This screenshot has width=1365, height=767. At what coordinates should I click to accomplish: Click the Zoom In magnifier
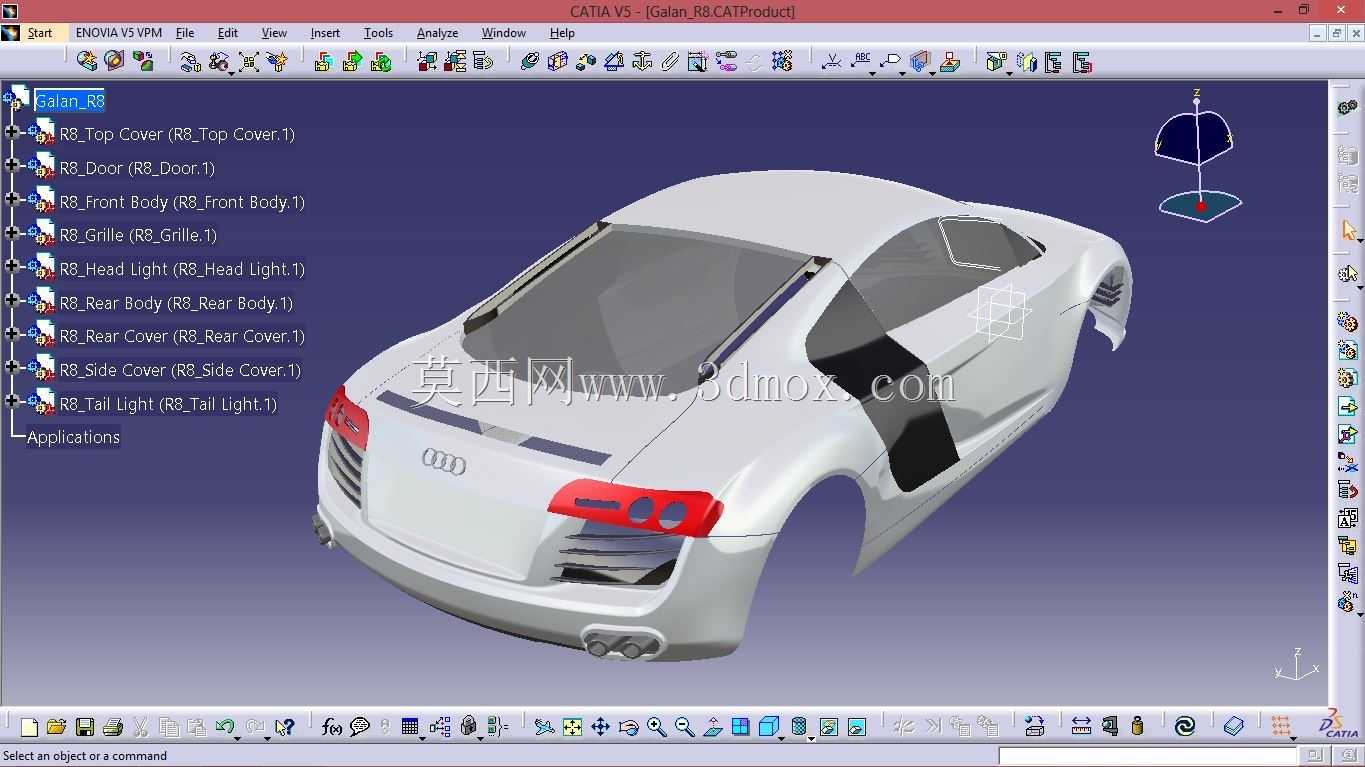656,727
